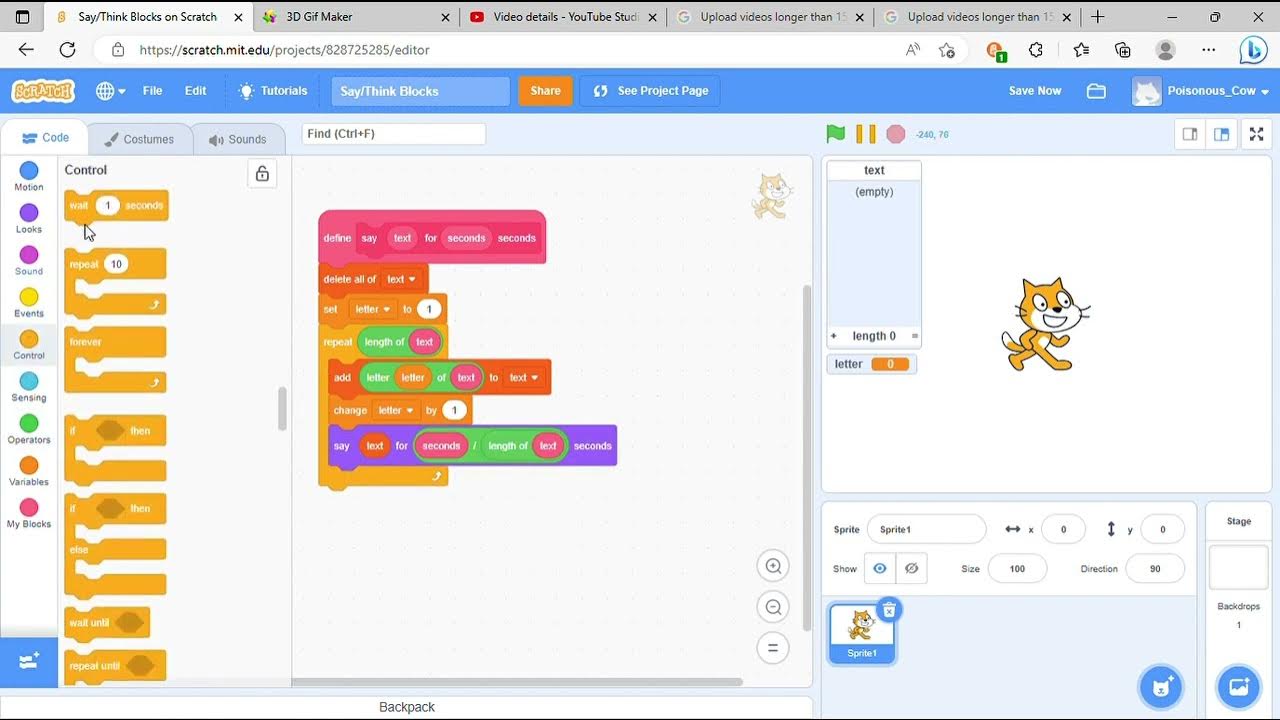Viewport: 1280px width, 720px height.
Task: Select the Stage backdrop thumbnail
Action: pos(1238,568)
